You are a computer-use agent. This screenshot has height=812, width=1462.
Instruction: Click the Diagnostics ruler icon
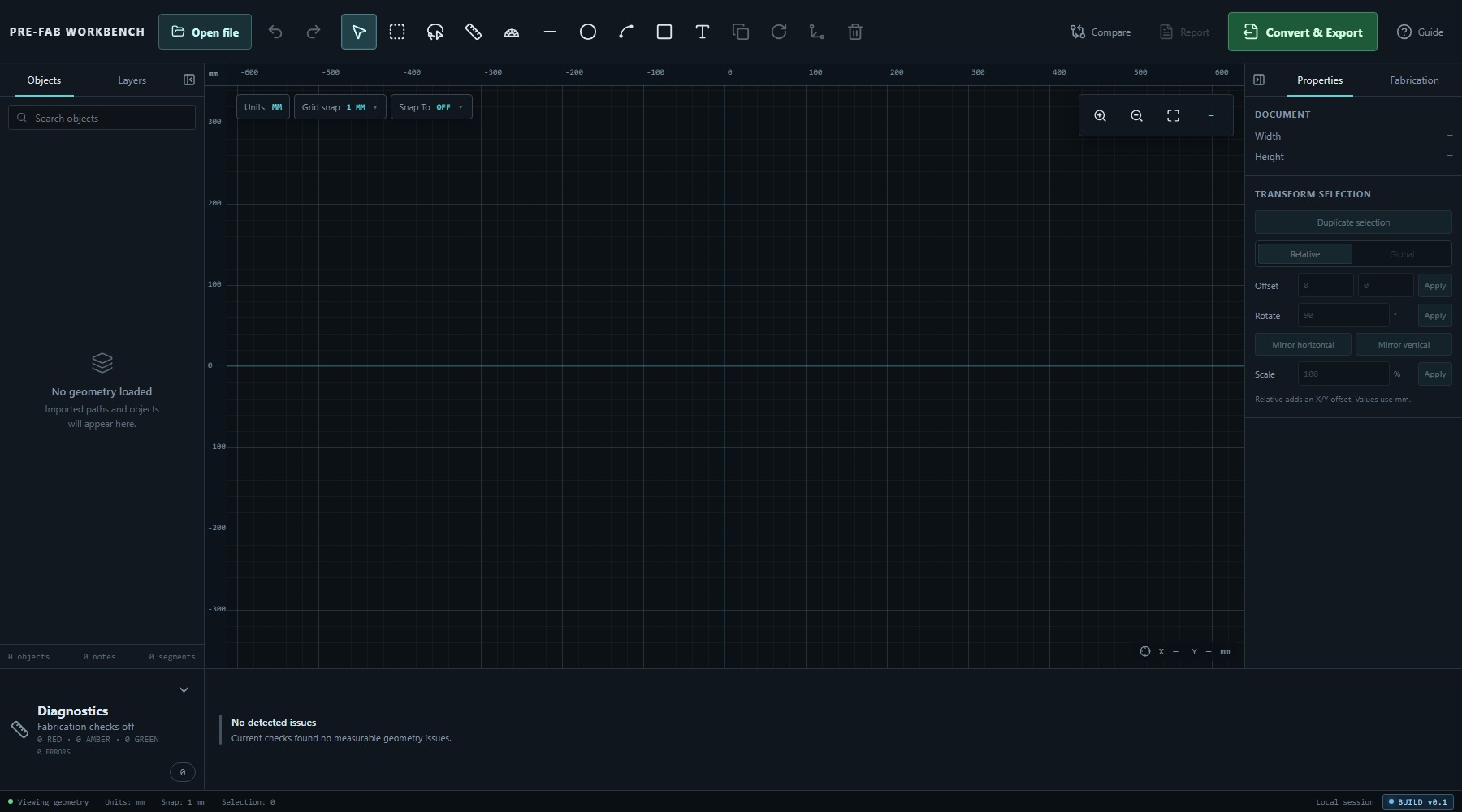19,729
